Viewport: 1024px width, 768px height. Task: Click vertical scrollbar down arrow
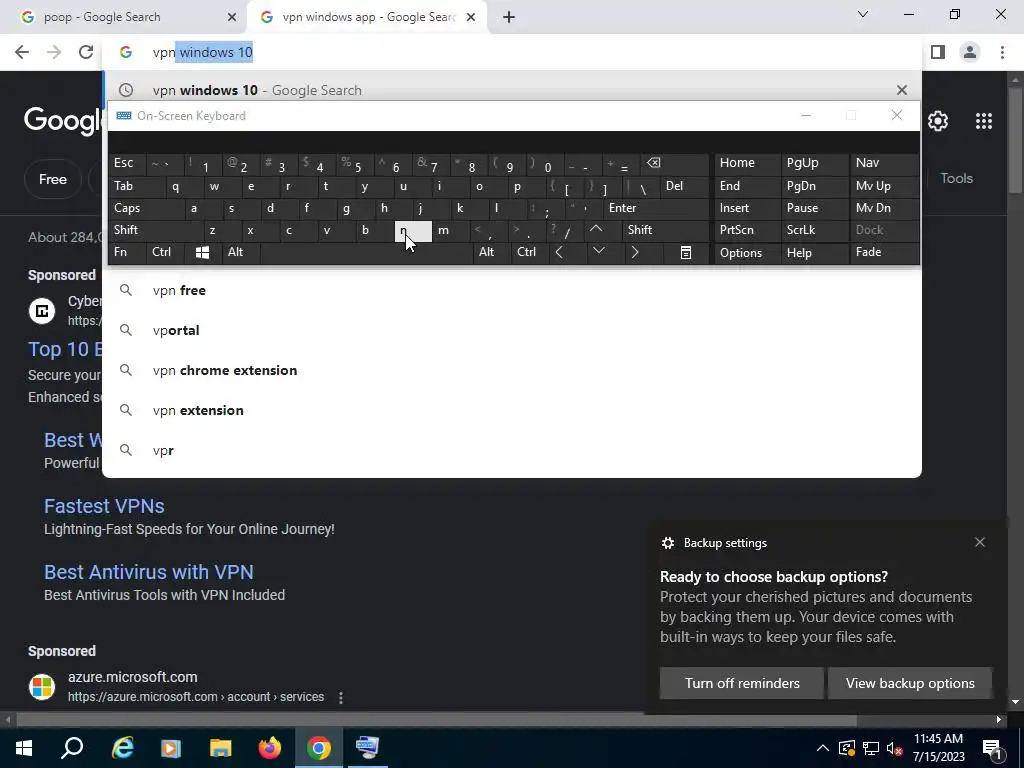[1016, 702]
